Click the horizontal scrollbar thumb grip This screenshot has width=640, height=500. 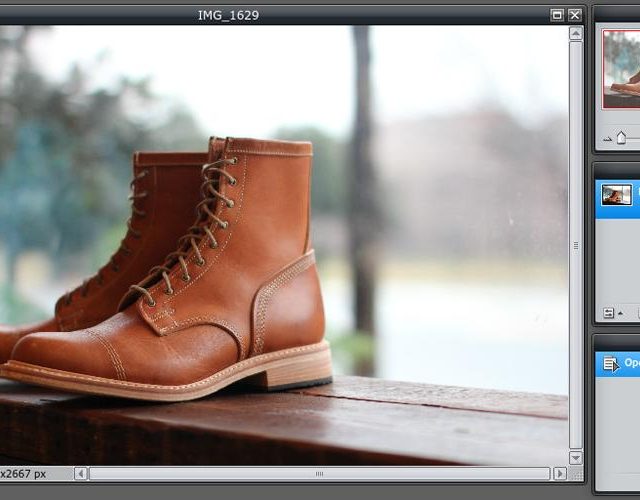point(320,474)
